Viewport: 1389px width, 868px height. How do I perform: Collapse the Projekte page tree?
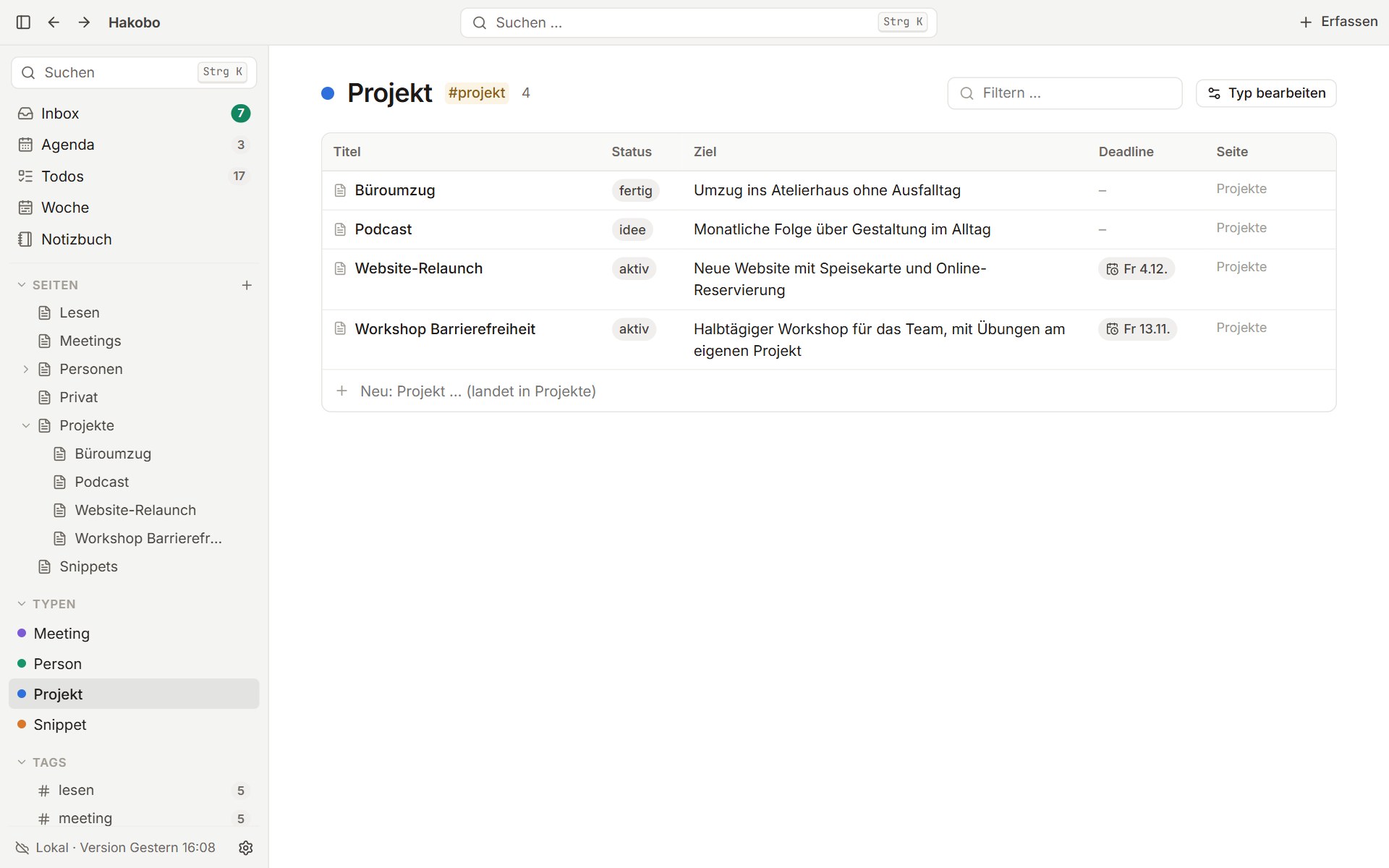point(25,425)
